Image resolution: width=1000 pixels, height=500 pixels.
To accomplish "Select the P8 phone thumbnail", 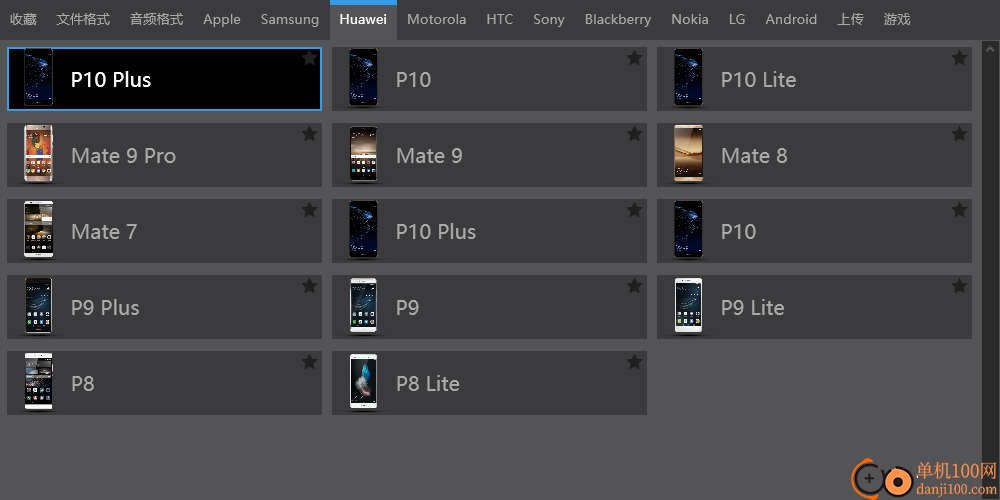I will click(x=38, y=381).
